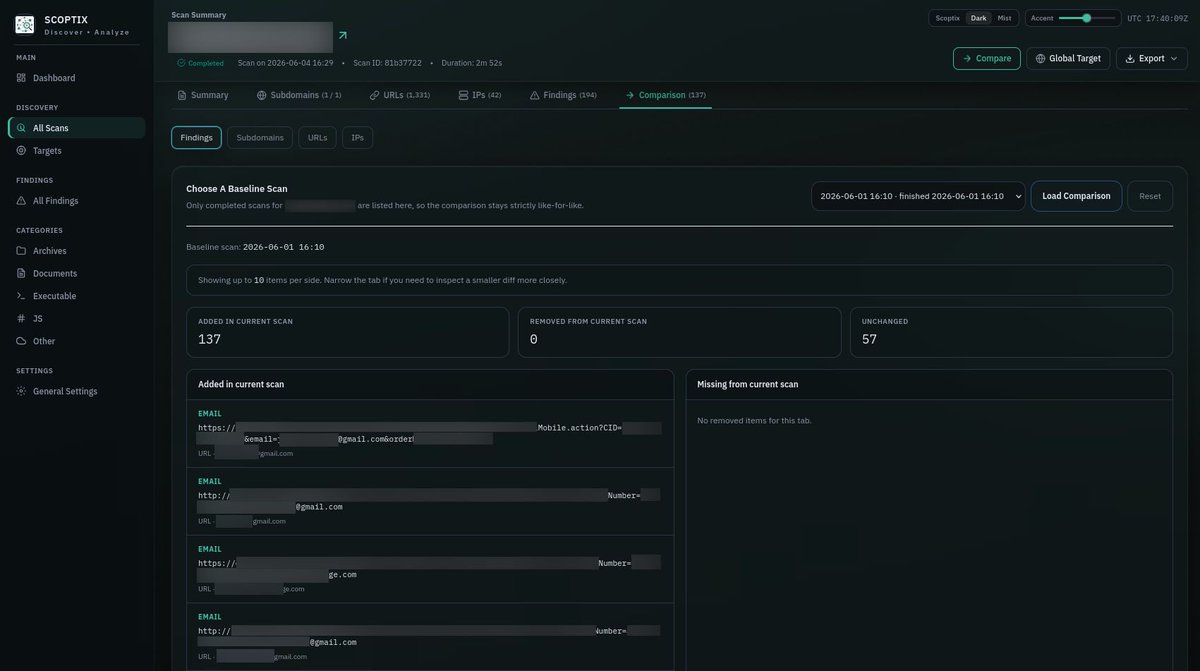The width and height of the screenshot is (1200, 671).
Task: Switch theme to Dark
Action: pyautogui.click(x=979, y=18)
